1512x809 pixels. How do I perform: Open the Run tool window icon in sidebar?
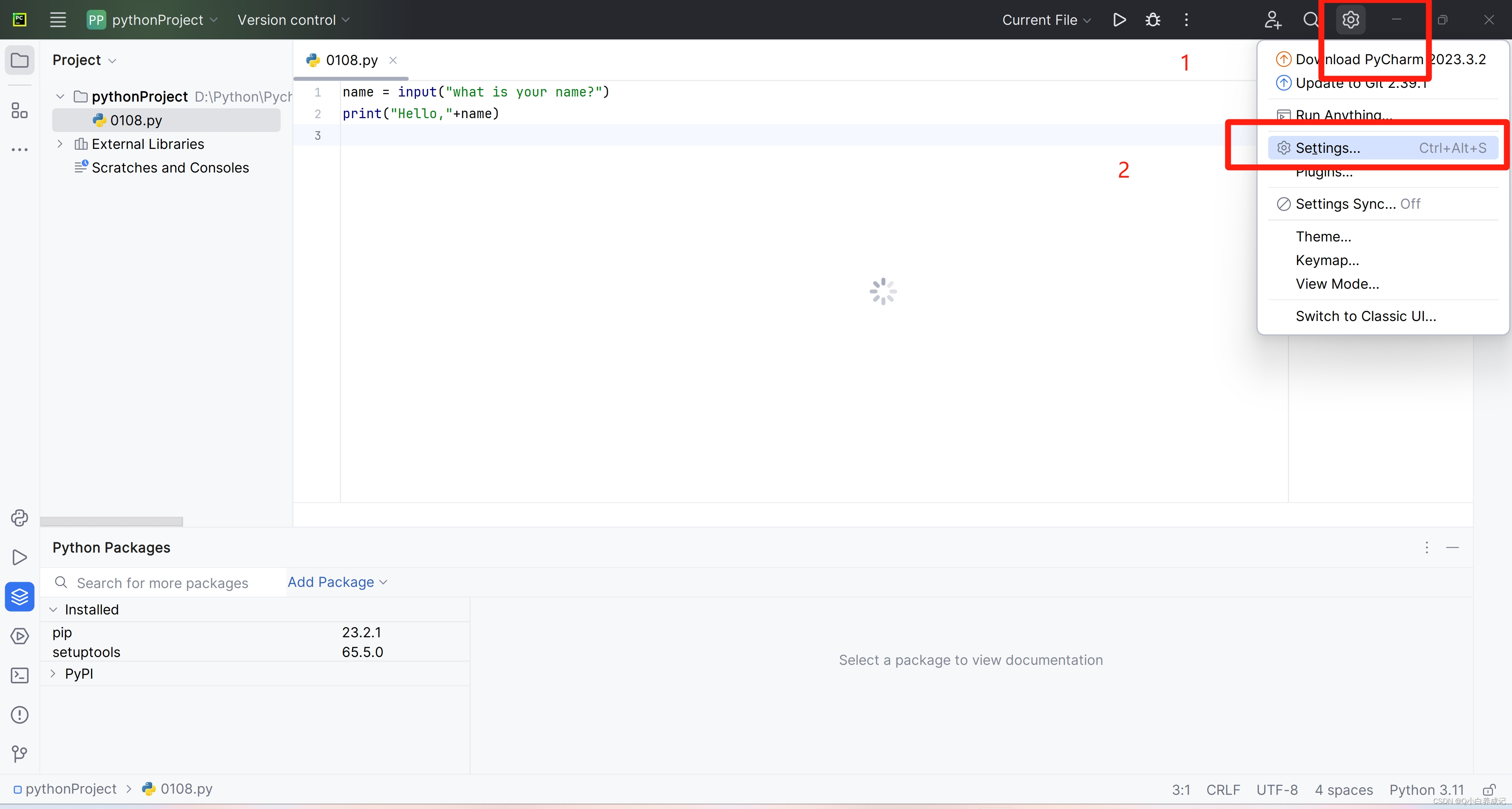(x=19, y=557)
